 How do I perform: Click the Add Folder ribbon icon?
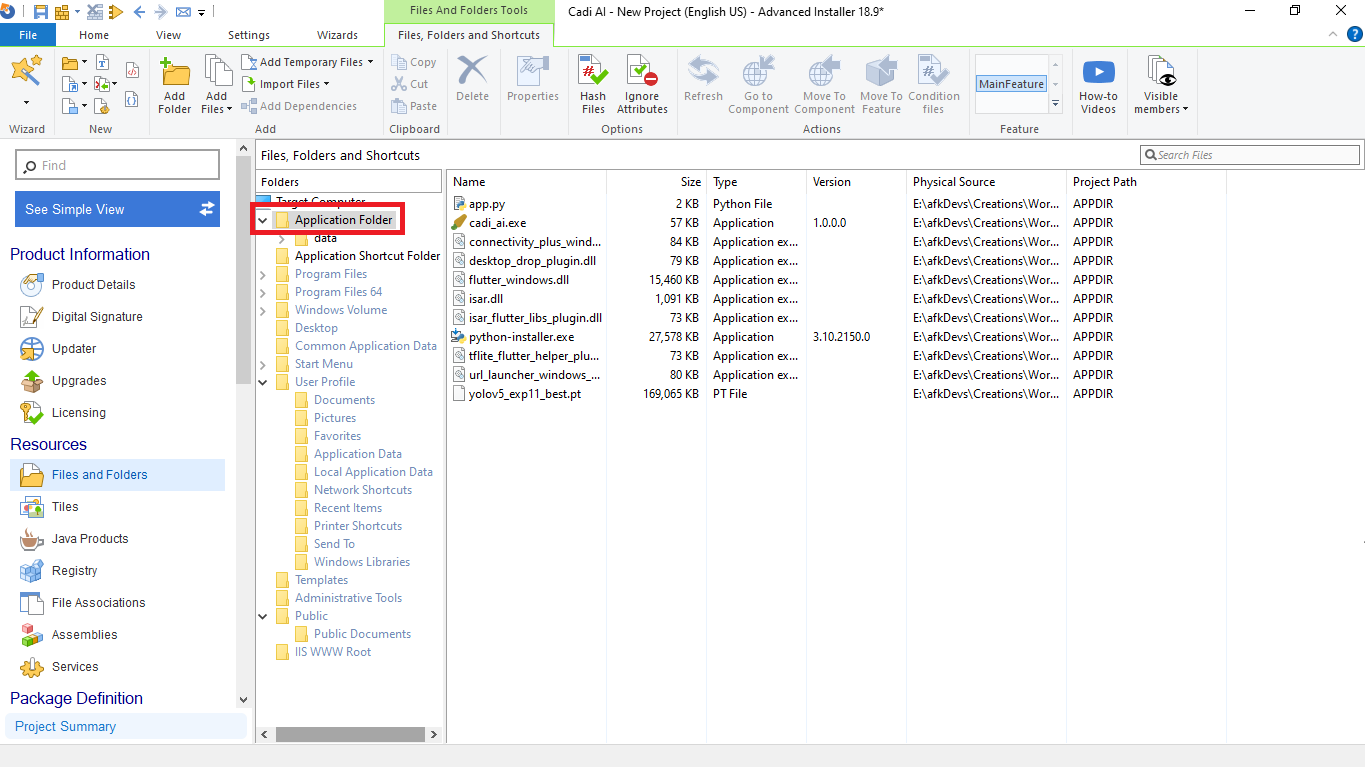pos(174,84)
